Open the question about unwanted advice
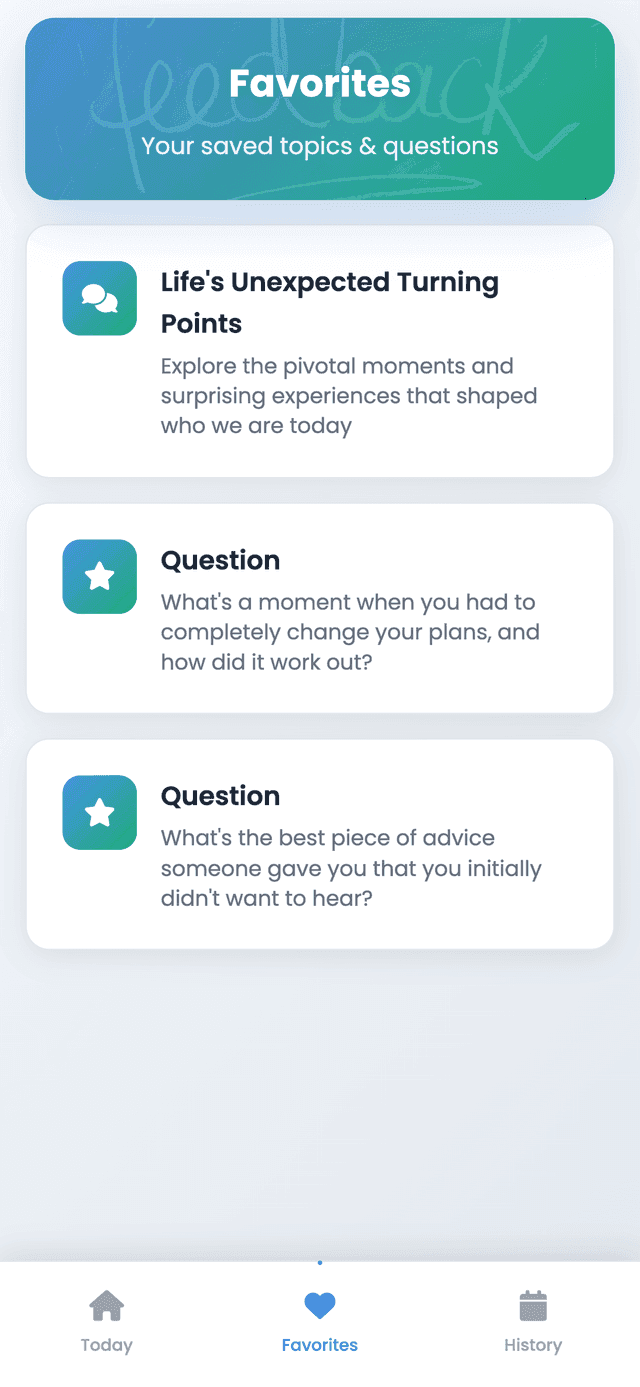Viewport: 640px width, 1387px height. 320,844
